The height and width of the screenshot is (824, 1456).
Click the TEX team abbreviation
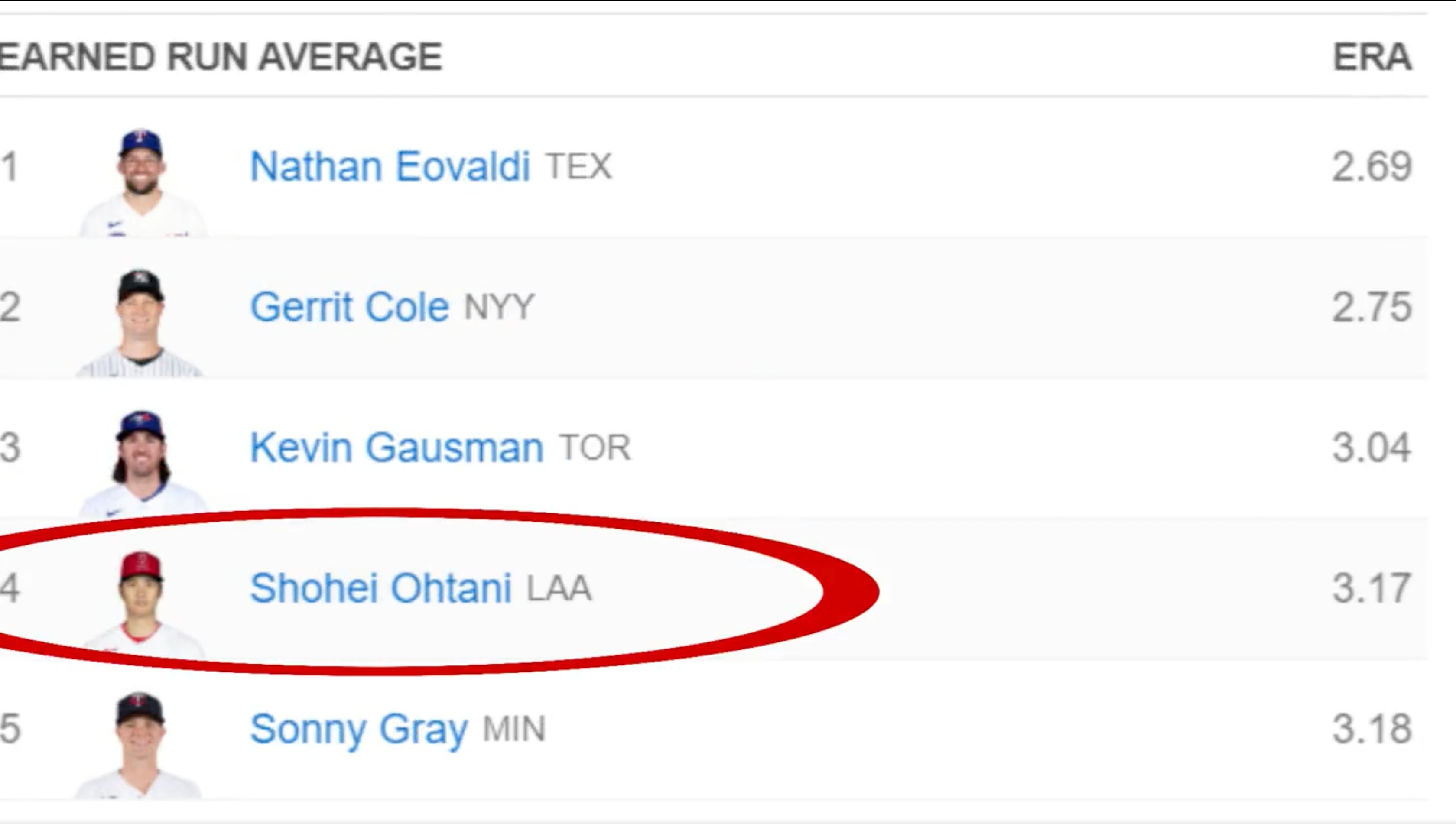(578, 166)
